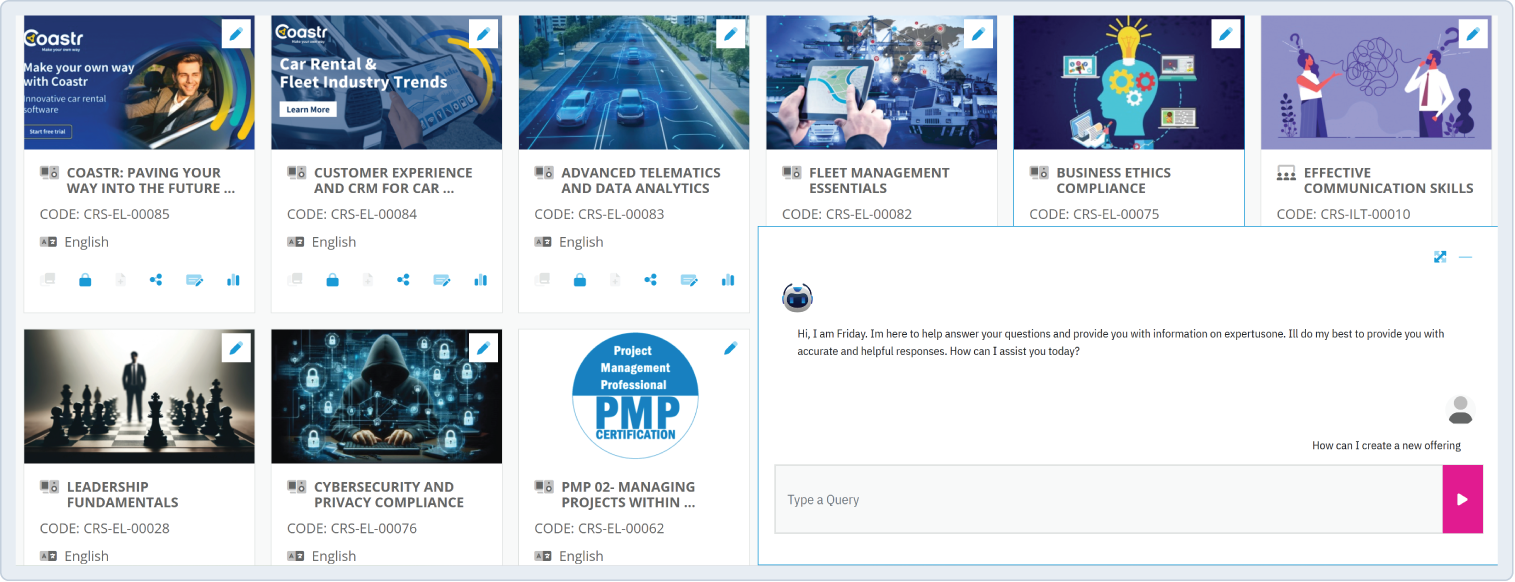Screen dimensions: 1515x582
Task: Edit the Fleet Management Essentials course
Action: 978,34
